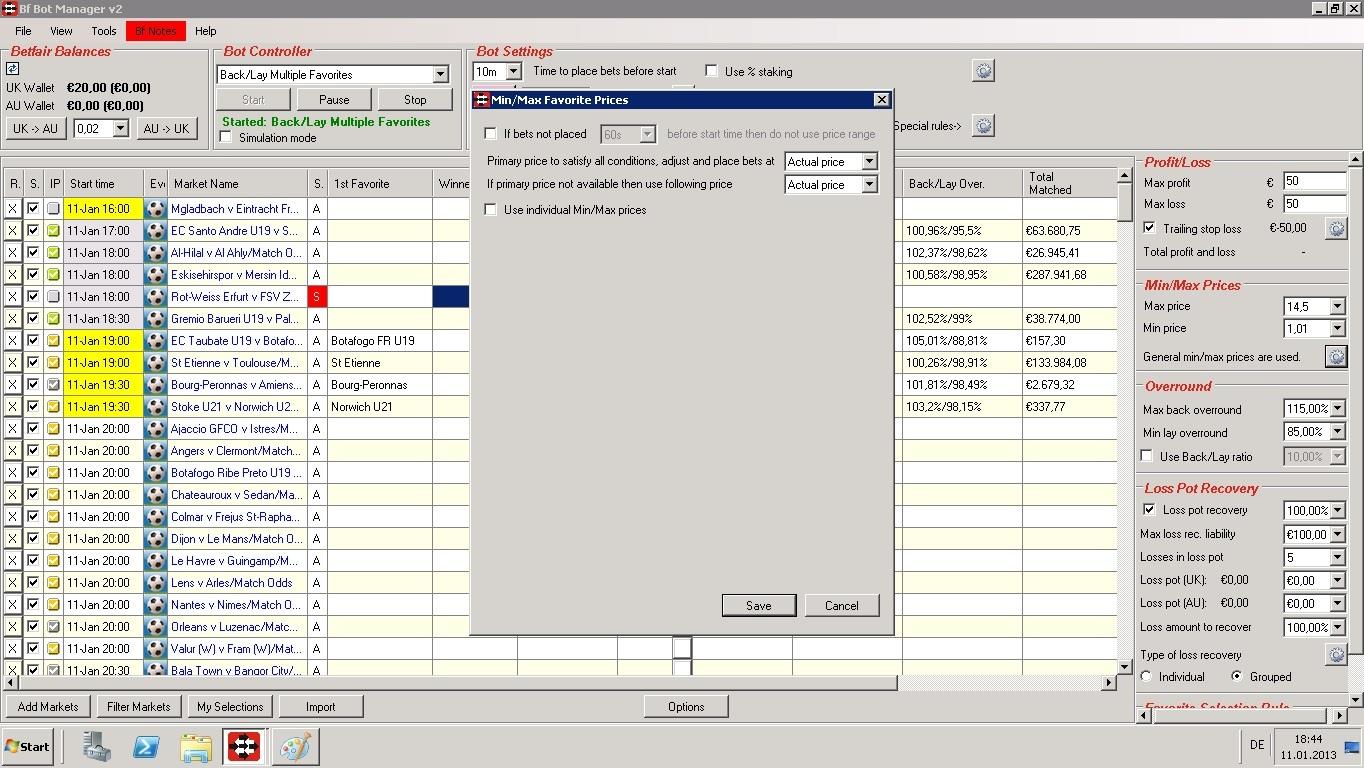Pause the running bot
This screenshot has width=1364, height=768.
pos(334,100)
